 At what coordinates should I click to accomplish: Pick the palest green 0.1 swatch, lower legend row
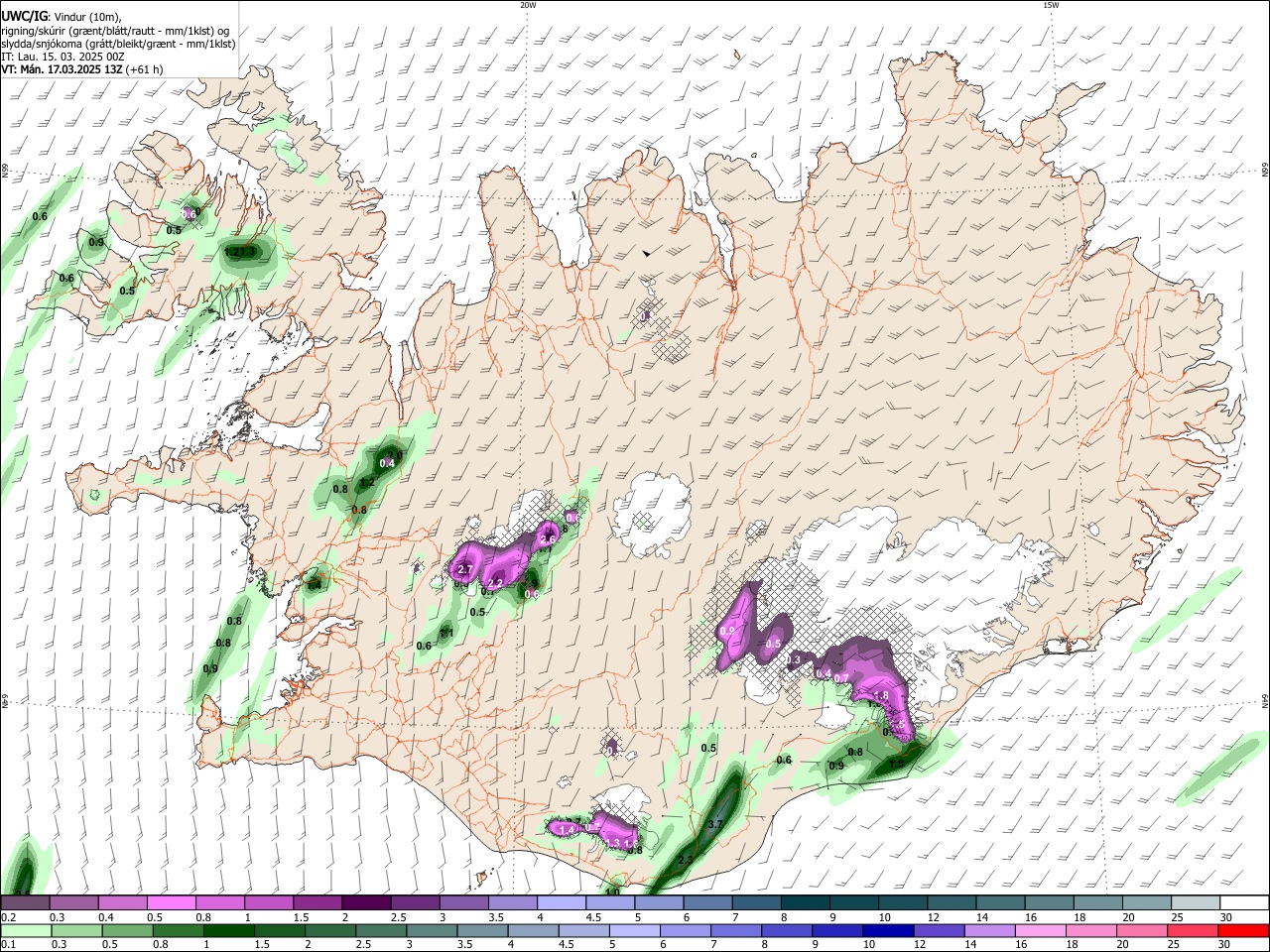point(26,930)
